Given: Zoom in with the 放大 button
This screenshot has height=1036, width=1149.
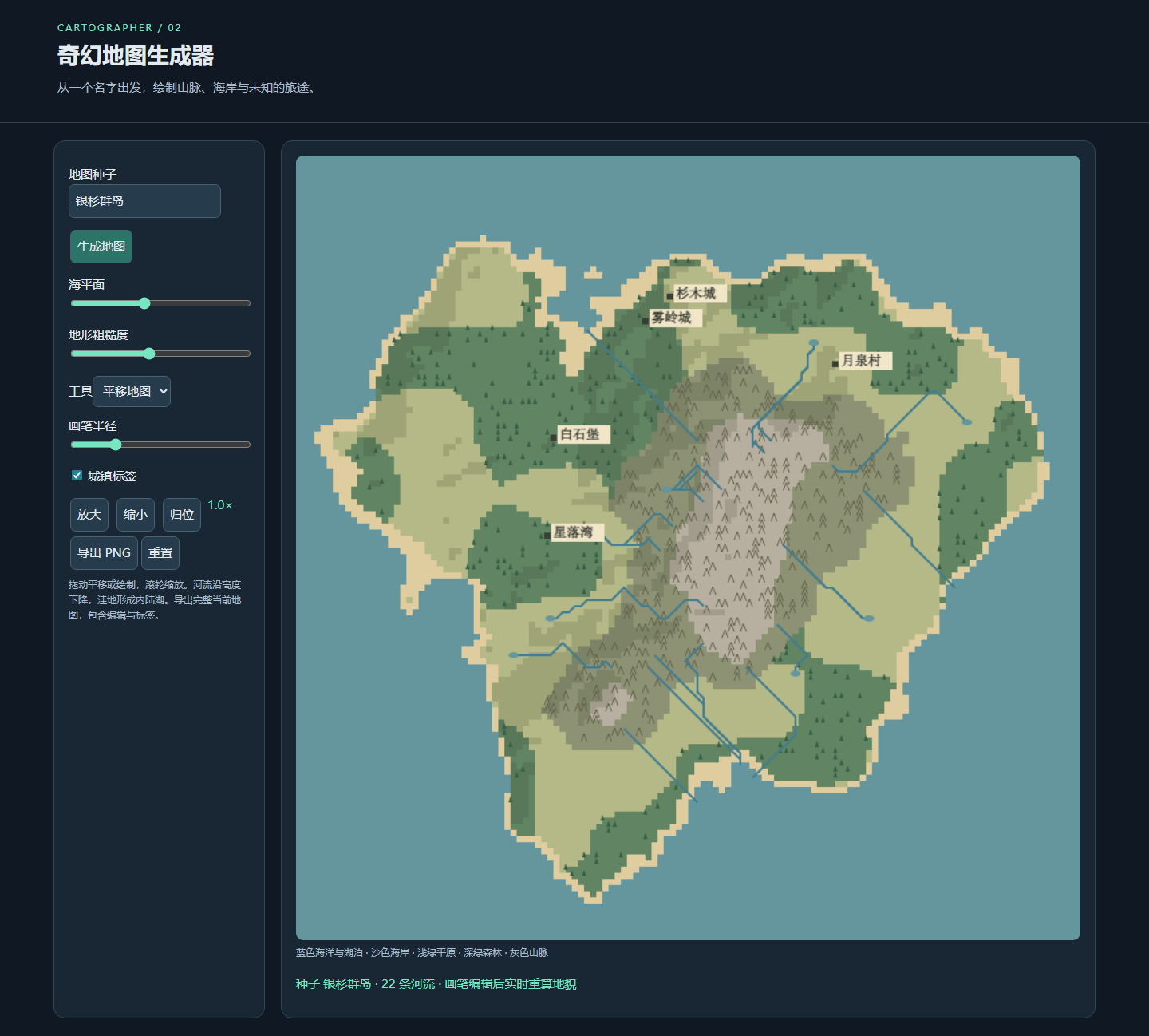Looking at the screenshot, I should pyautogui.click(x=89, y=515).
